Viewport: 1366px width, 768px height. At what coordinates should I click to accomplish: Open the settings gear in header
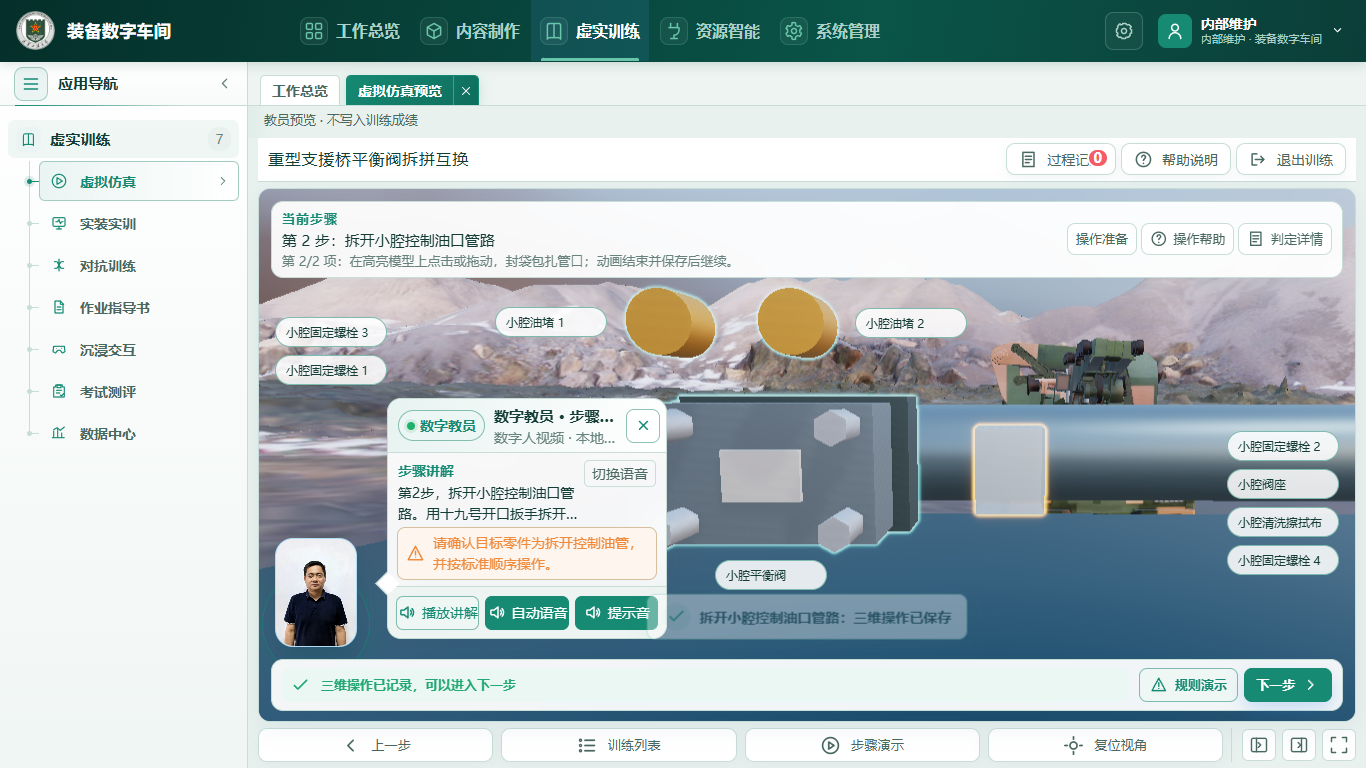pyautogui.click(x=1123, y=31)
